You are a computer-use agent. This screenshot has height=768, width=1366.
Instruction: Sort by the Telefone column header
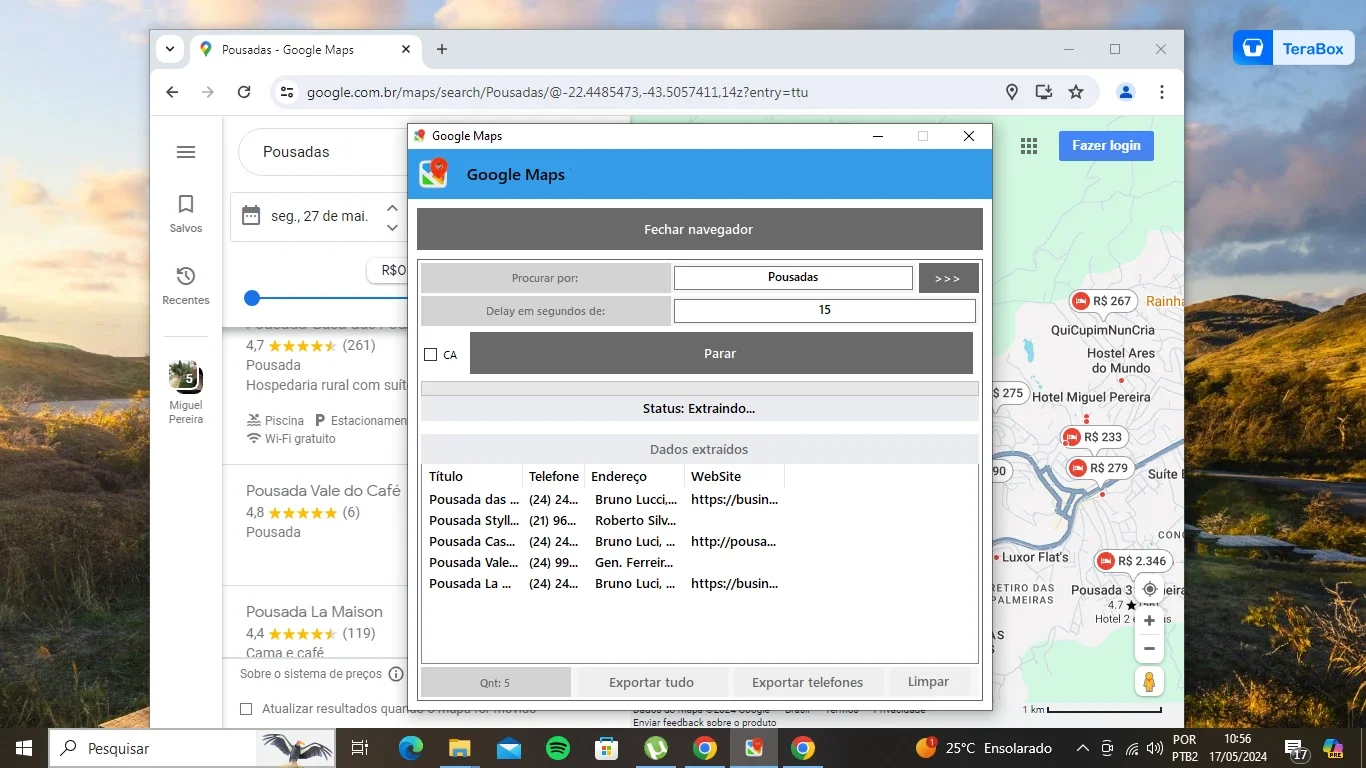click(553, 476)
